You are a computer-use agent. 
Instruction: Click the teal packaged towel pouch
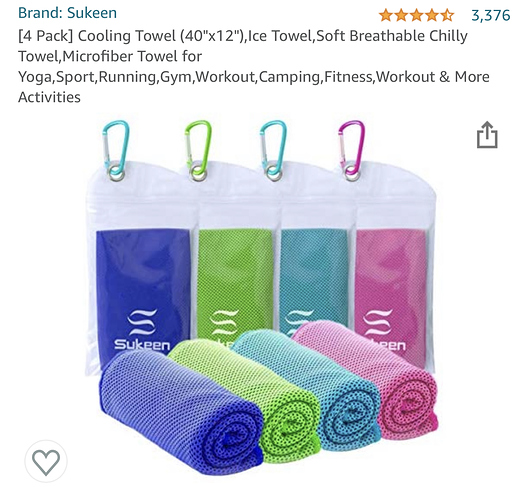(x=314, y=256)
